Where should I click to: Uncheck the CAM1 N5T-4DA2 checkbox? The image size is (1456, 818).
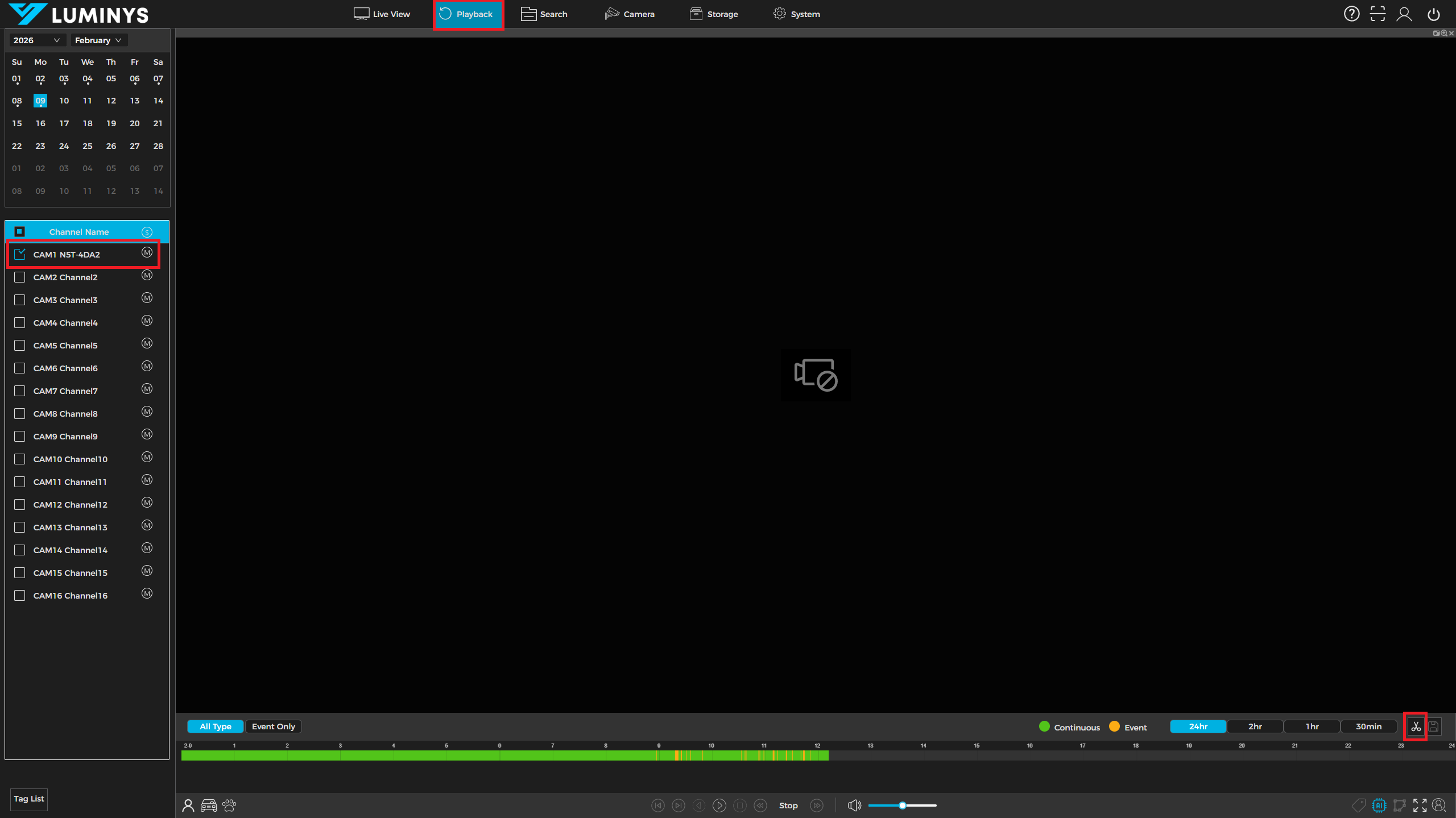(x=20, y=255)
